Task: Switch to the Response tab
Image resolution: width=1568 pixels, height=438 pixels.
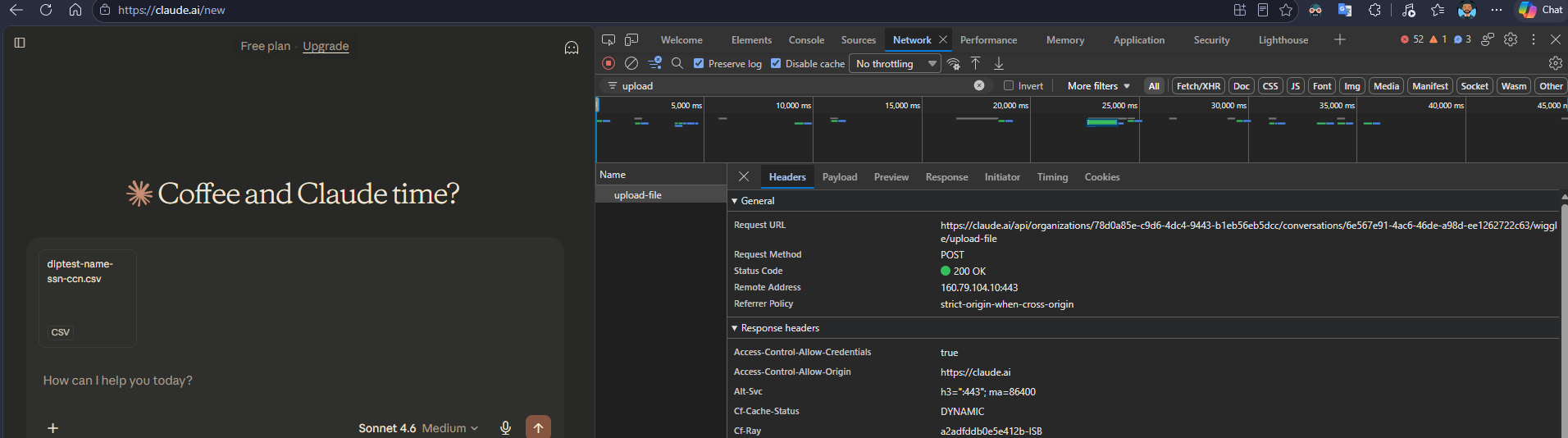Action: tap(946, 176)
